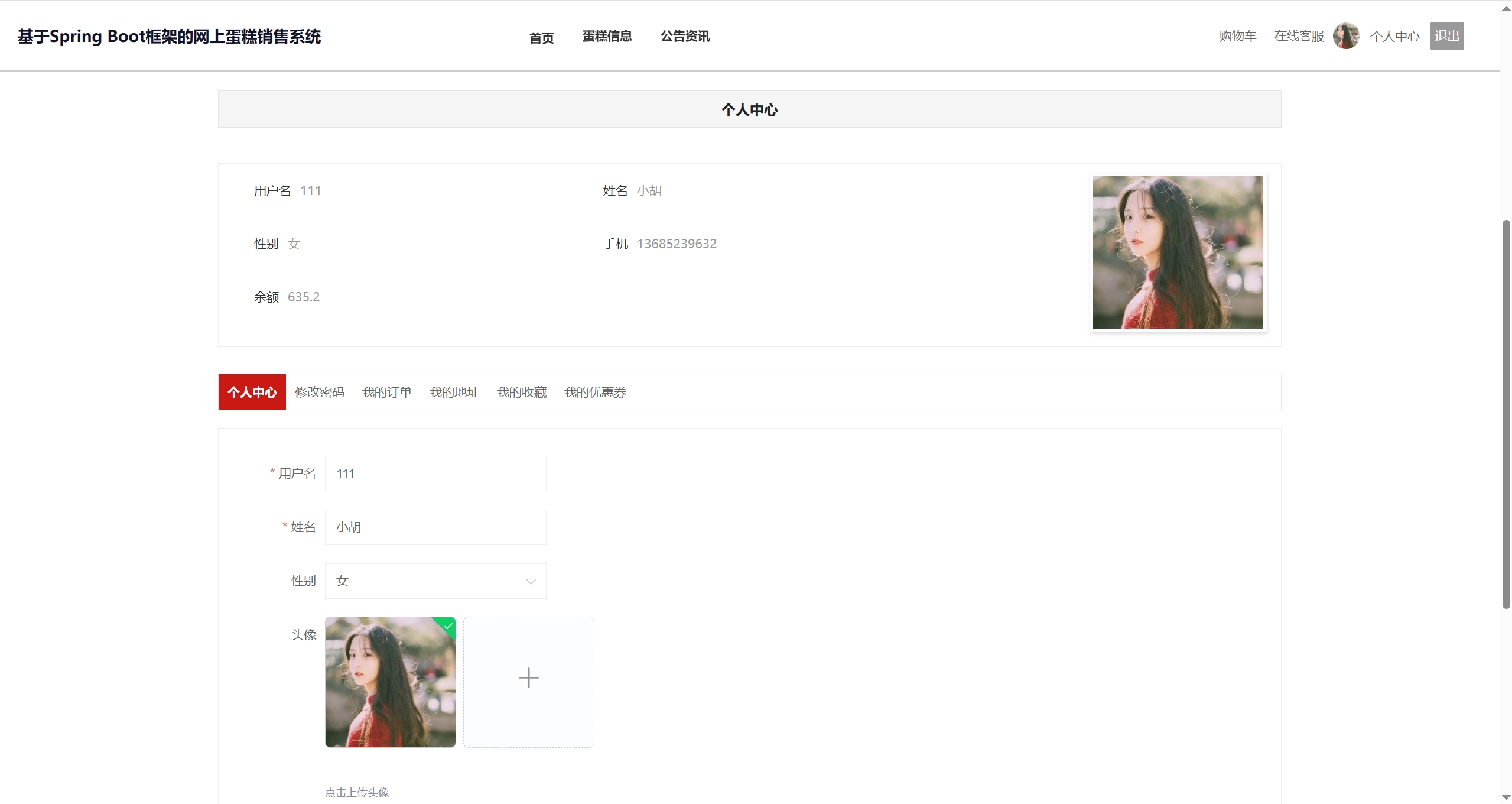
Task: Click the user avatar icon in header
Action: pos(1345,36)
